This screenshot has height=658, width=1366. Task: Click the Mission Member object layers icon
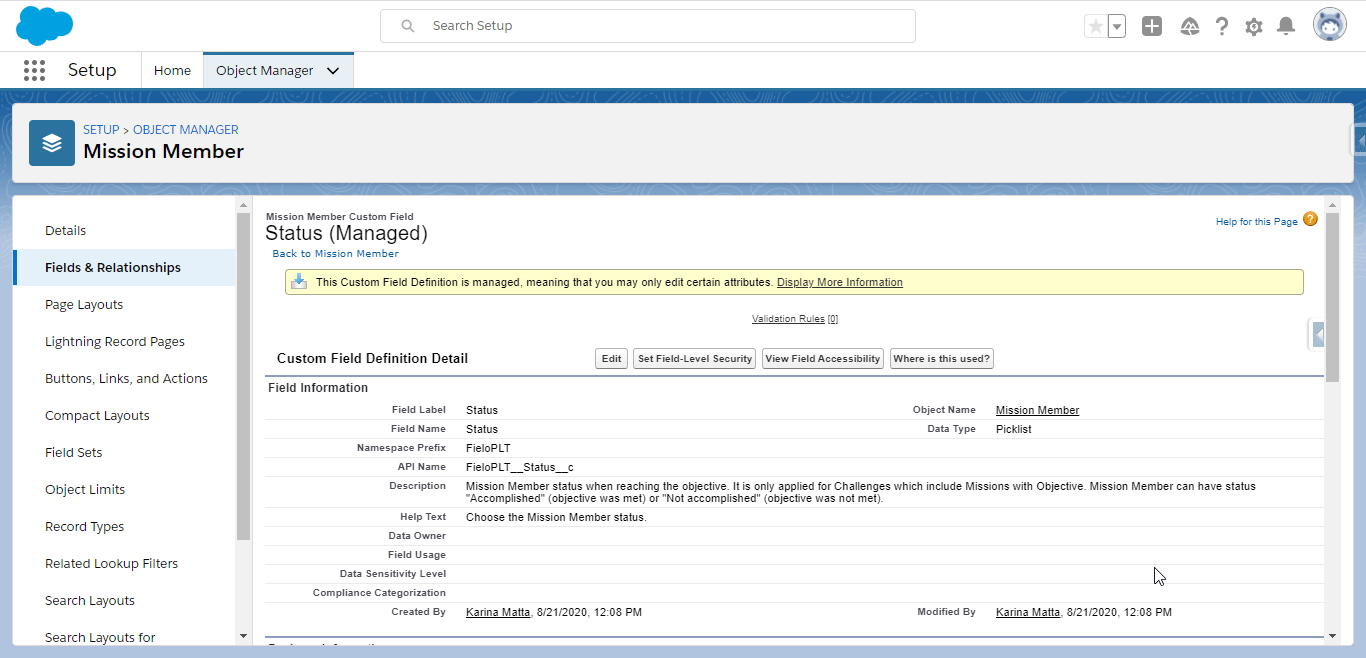click(x=52, y=143)
